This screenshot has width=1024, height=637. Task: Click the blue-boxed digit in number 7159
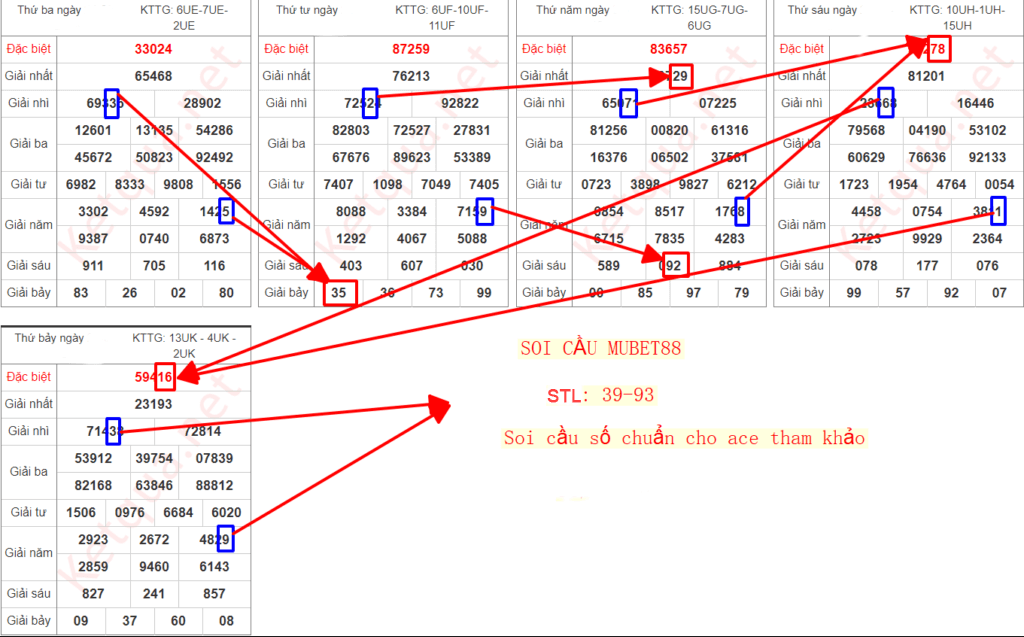483,211
